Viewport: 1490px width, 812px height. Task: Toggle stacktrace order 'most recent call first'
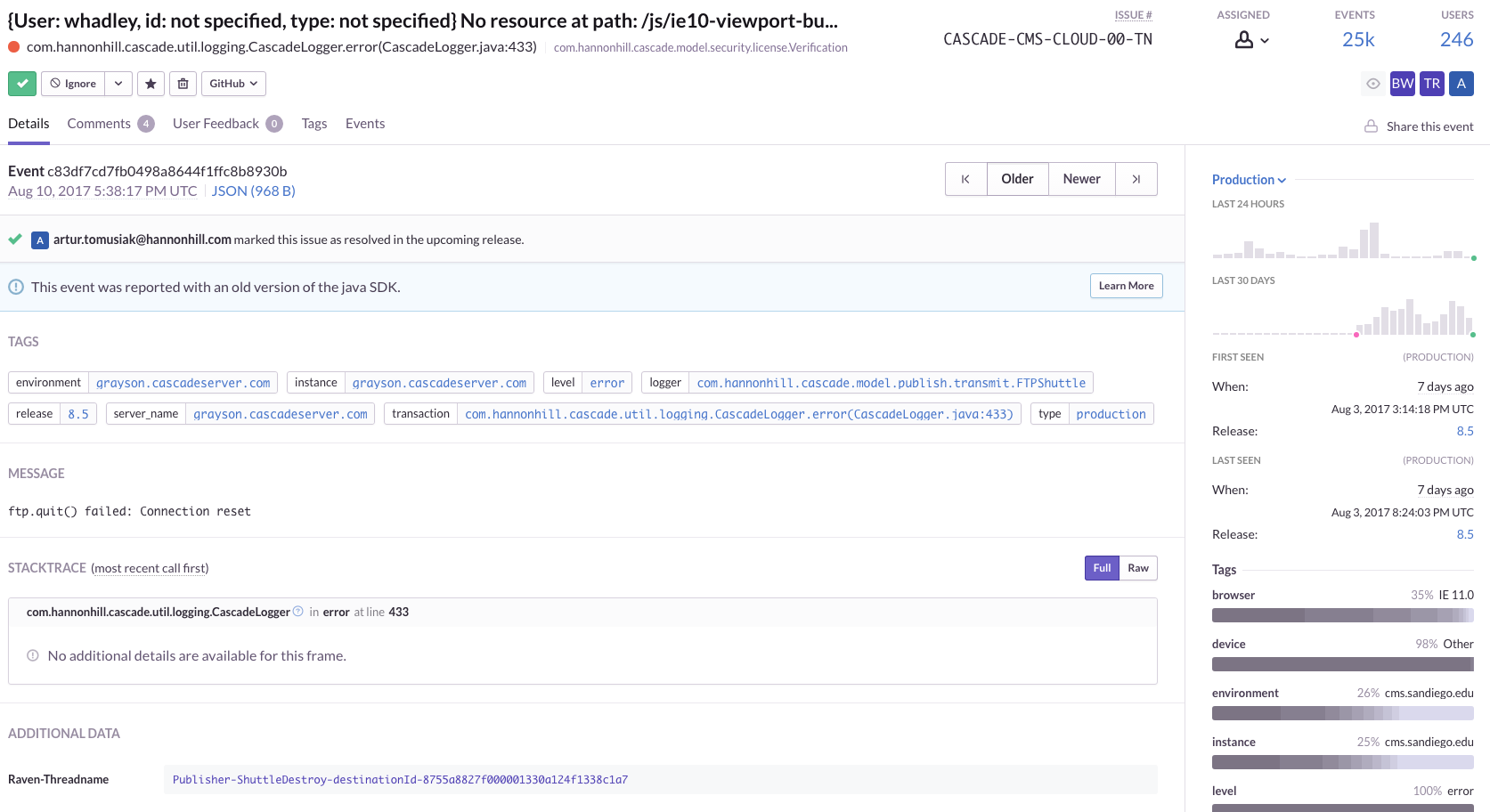point(150,568)
